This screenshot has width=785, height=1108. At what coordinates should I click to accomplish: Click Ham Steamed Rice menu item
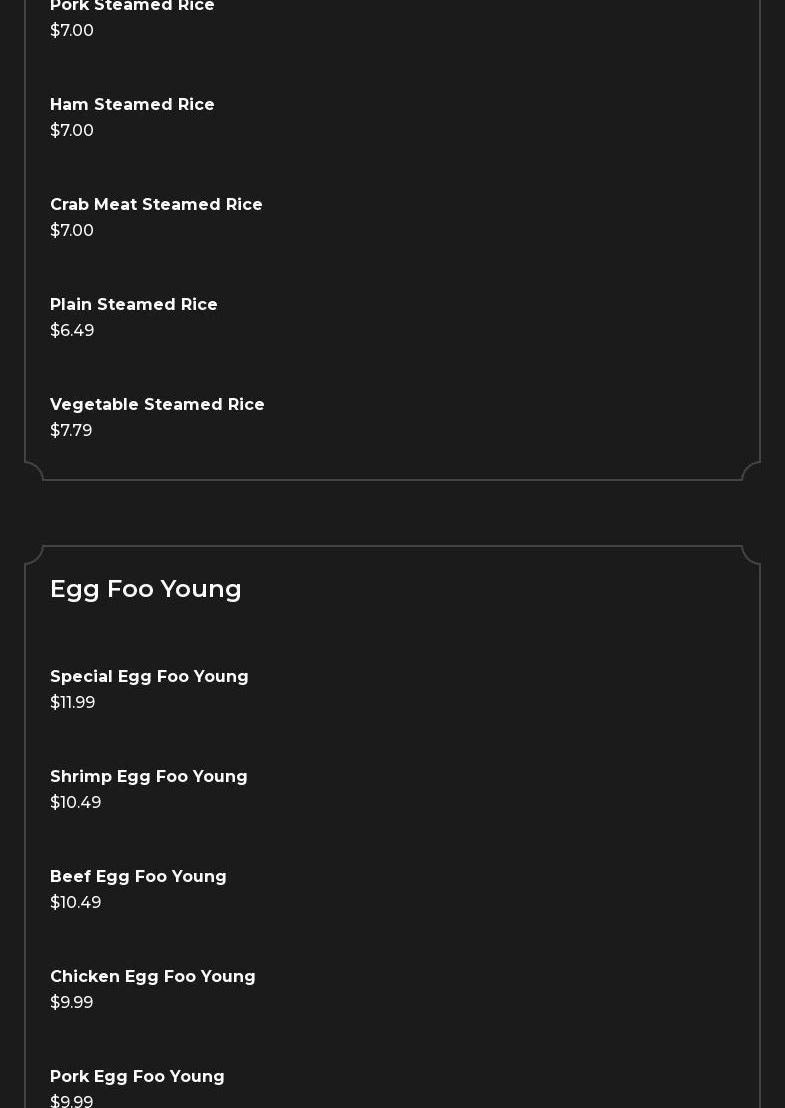132,105
